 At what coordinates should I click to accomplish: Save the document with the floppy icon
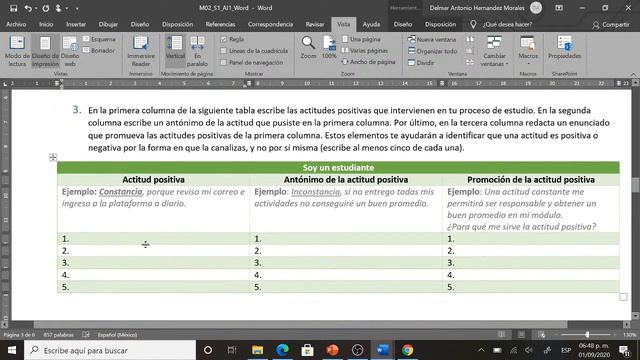pyautogui.click(x=13, y=8)
